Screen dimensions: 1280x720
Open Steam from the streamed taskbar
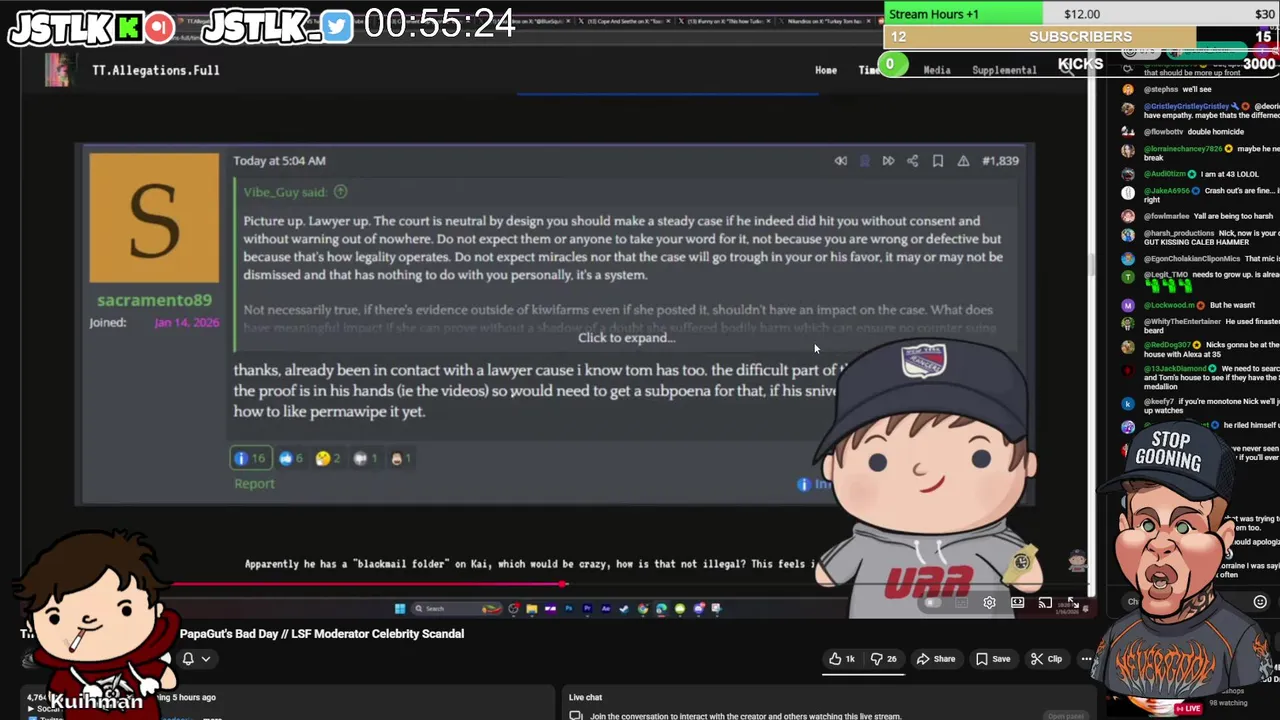tap(624, 608)
